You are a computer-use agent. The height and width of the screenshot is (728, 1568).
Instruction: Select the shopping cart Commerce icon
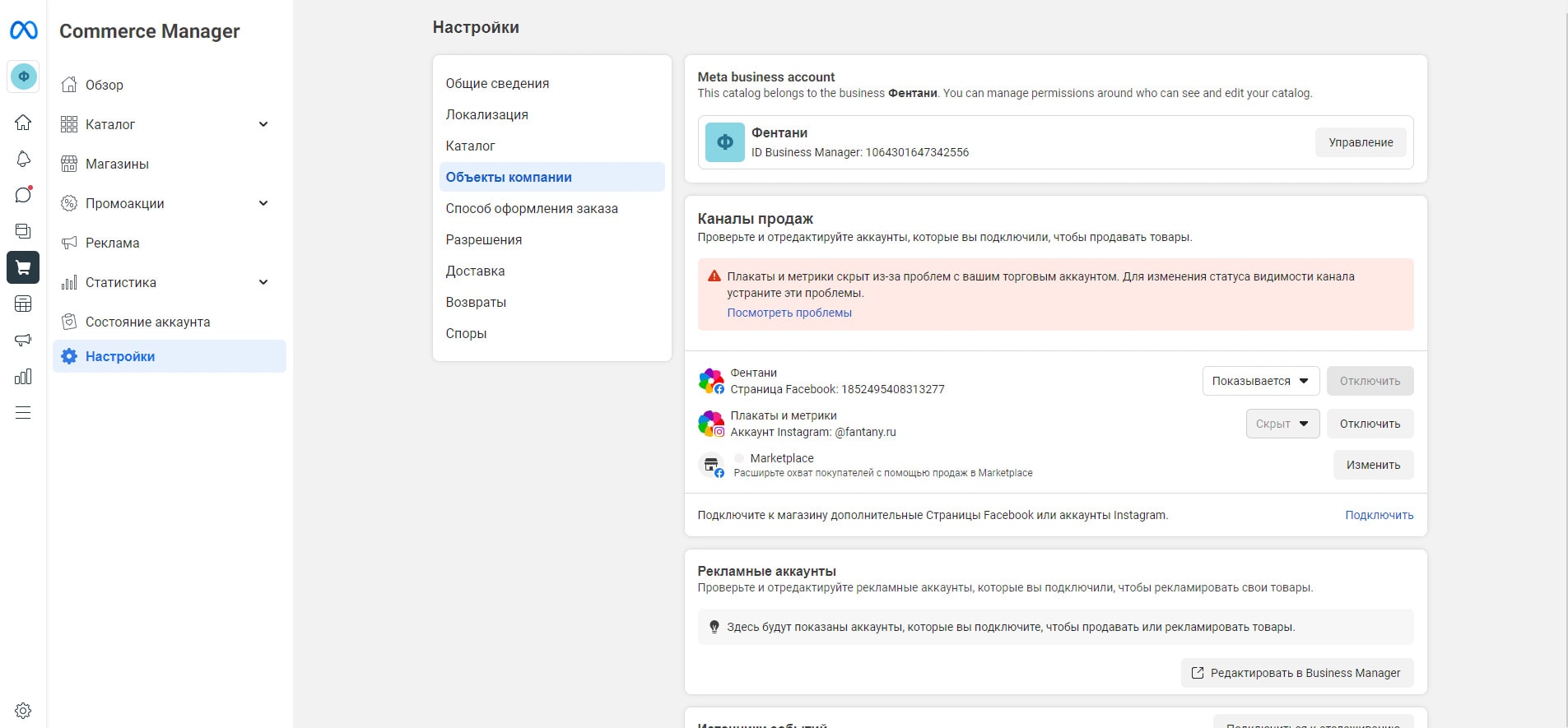pos(23,267)
